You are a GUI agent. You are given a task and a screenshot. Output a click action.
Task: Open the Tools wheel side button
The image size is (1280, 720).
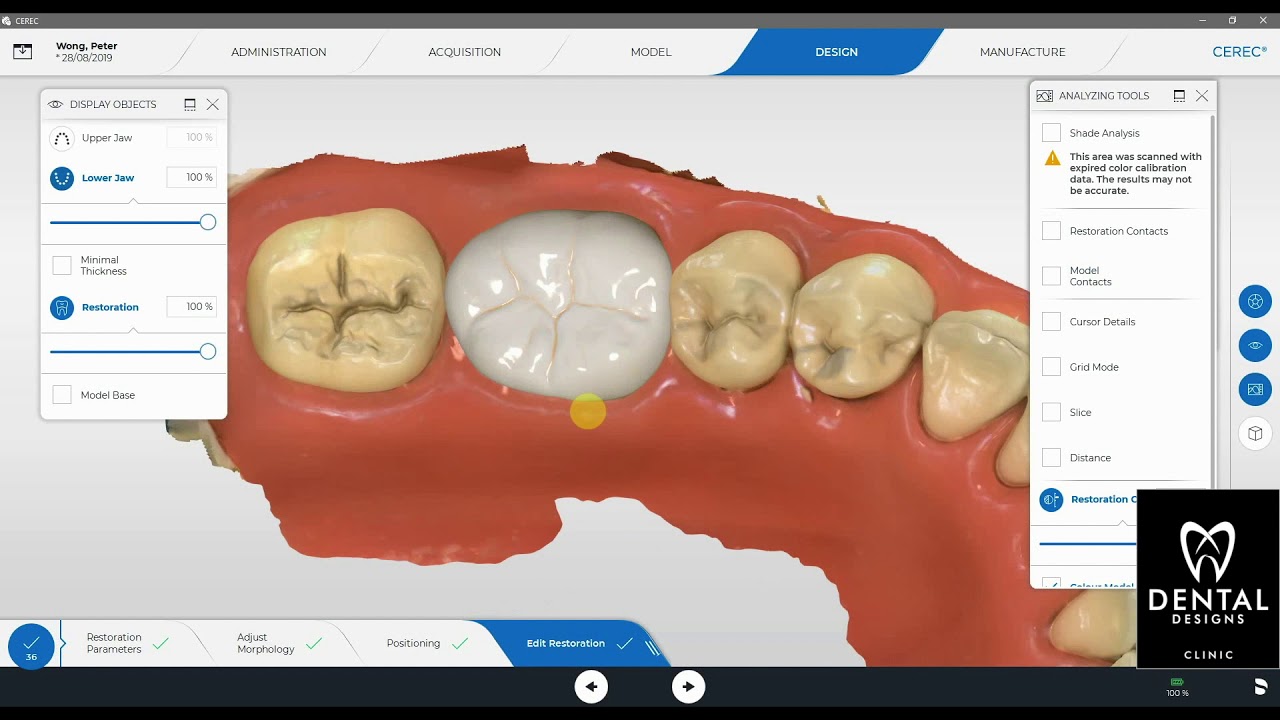1255,301
